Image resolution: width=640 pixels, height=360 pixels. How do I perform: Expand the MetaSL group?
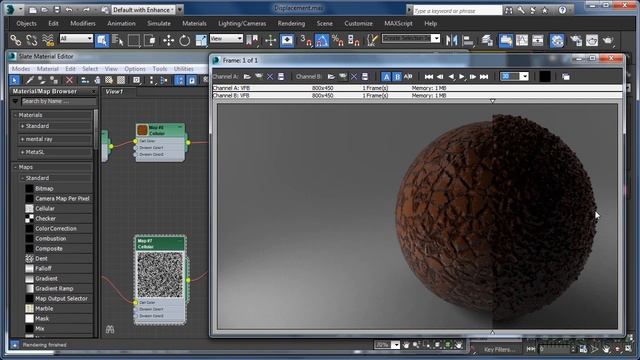(22, 152)
